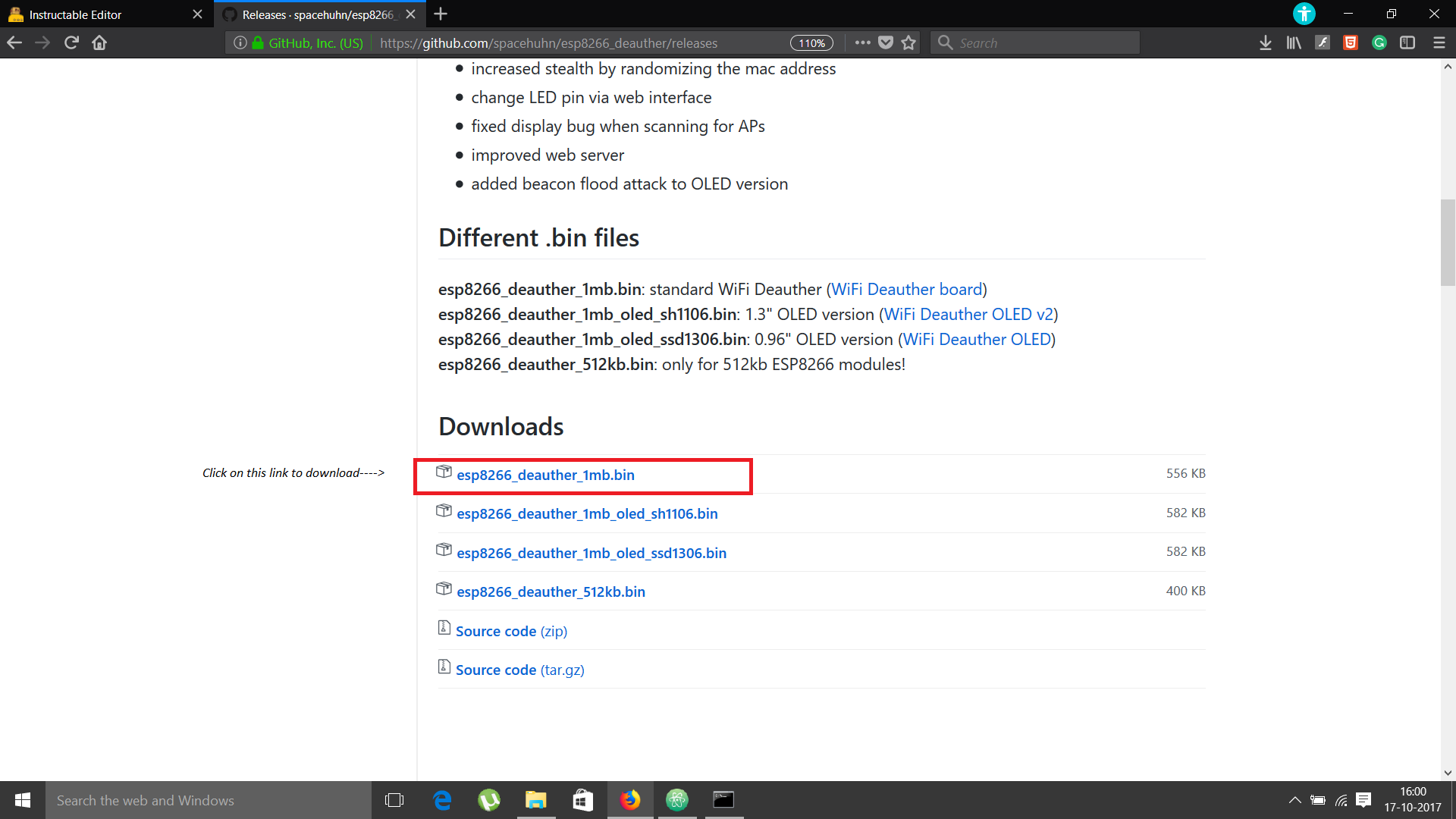This screenshot has height=819, width=1456.
Task: Reset the 110% zoom level badge
Action: tap(811, 43)
